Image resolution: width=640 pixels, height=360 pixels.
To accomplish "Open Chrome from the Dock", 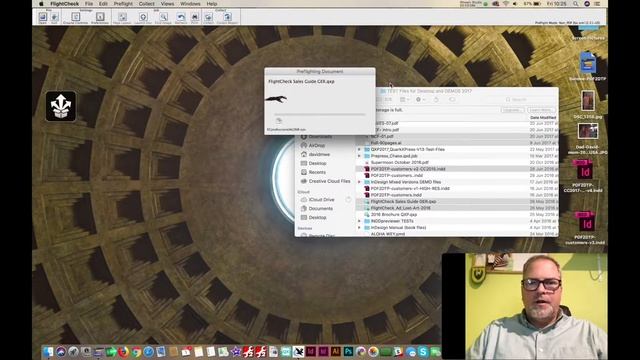I will tap(136, 351).
